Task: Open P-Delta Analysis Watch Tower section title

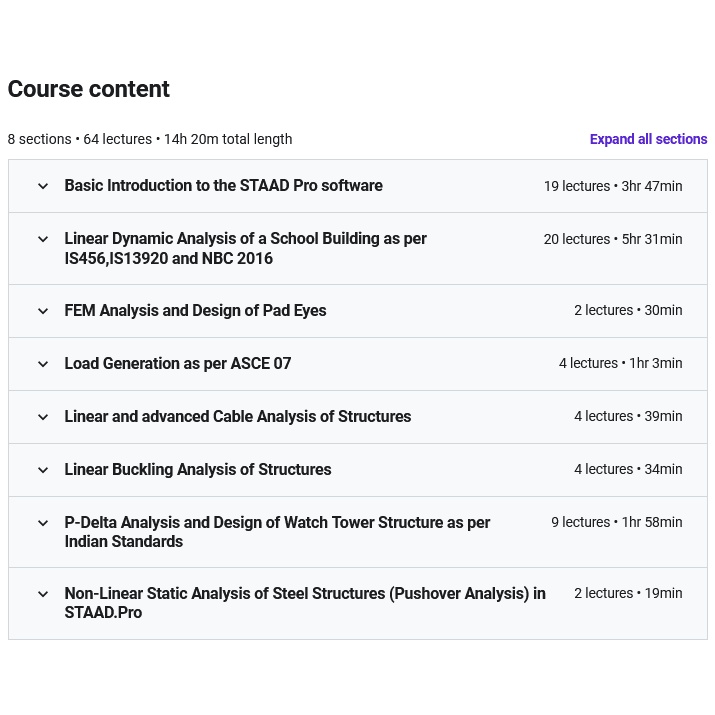Action: tap(277, 532)
